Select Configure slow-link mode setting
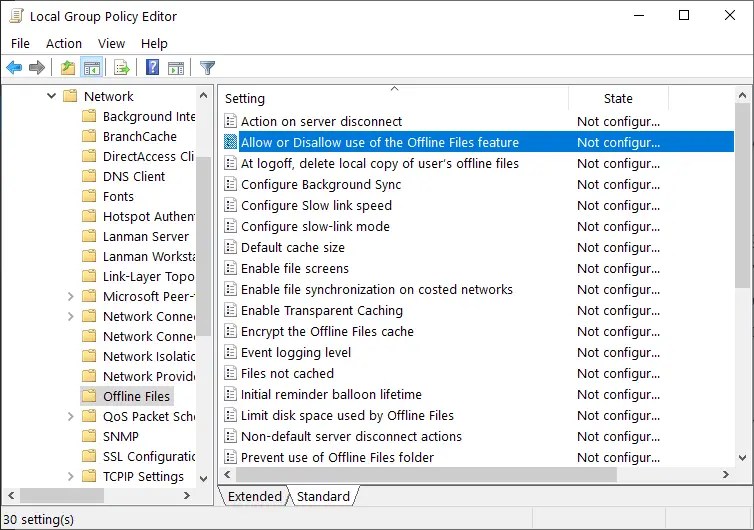Image resolution: width=754 pixels, height=530 pixels. pyautogui.click(x=478, y=227)
